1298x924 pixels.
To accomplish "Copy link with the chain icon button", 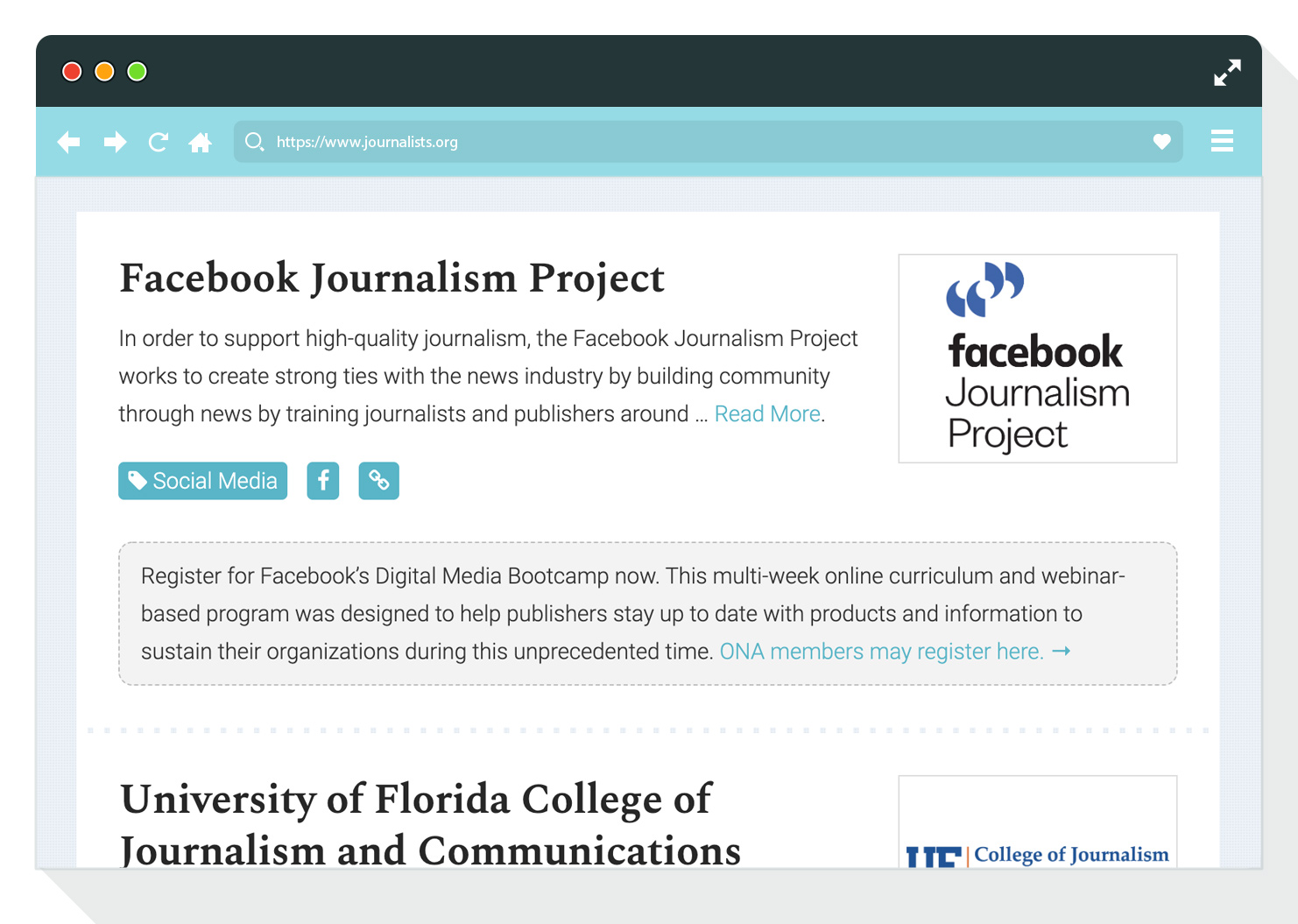I will point(379,481).
